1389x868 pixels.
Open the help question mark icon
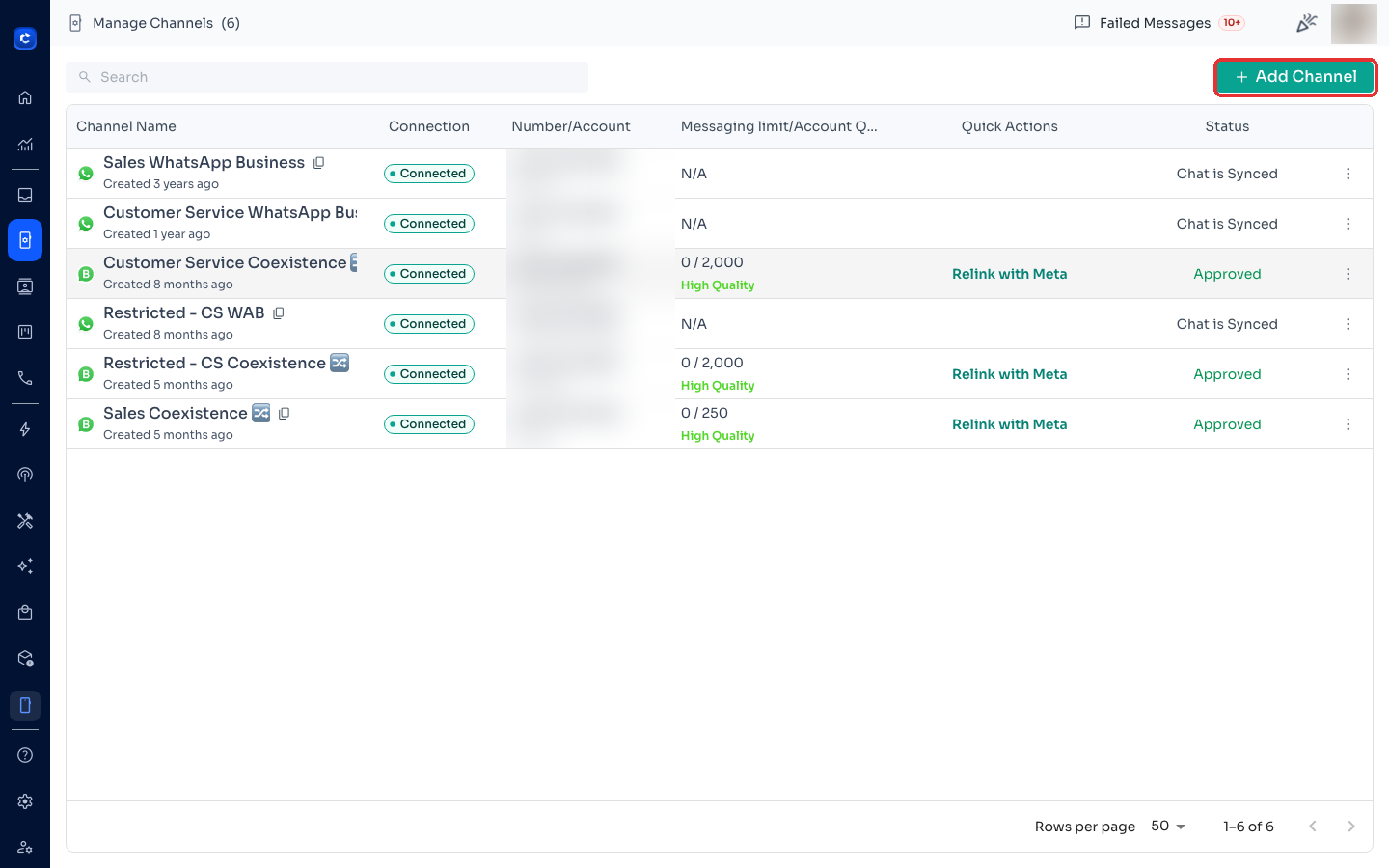25,755
